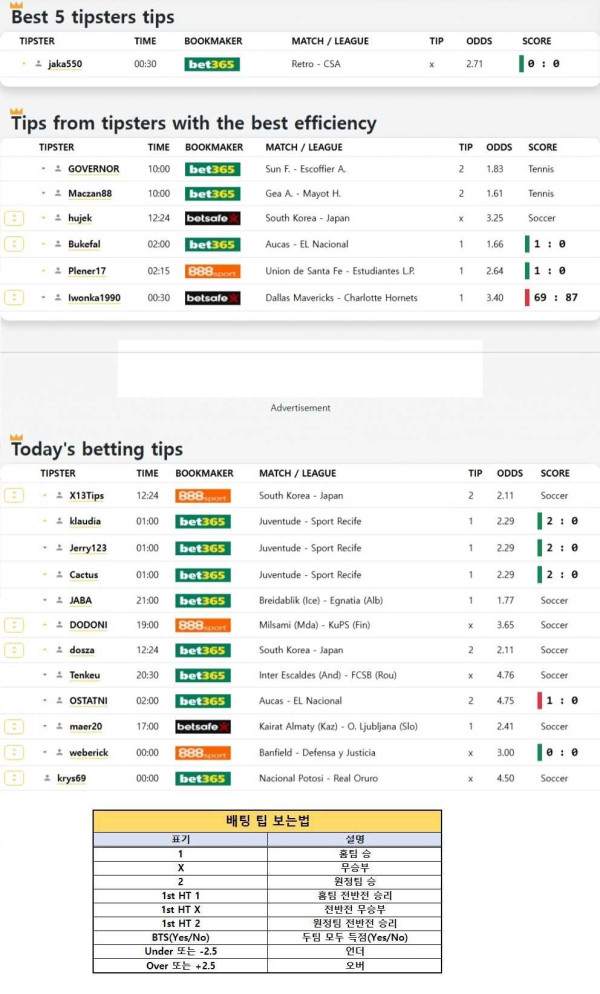
Task: Click the bet365 logo in jaka550's row
Action: point(212,64)
